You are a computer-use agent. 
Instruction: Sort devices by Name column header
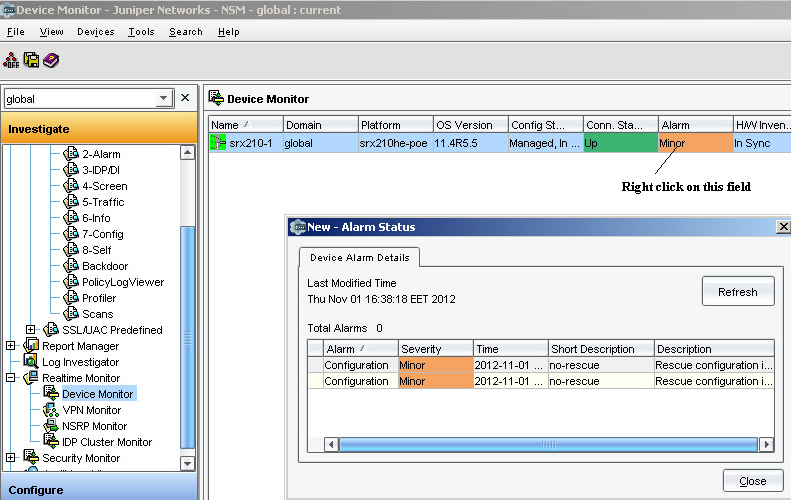click(246, 125)
